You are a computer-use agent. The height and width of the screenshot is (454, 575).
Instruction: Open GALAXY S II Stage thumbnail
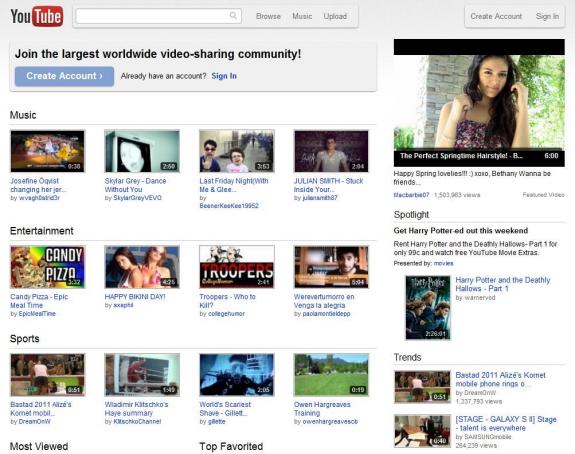422,431
